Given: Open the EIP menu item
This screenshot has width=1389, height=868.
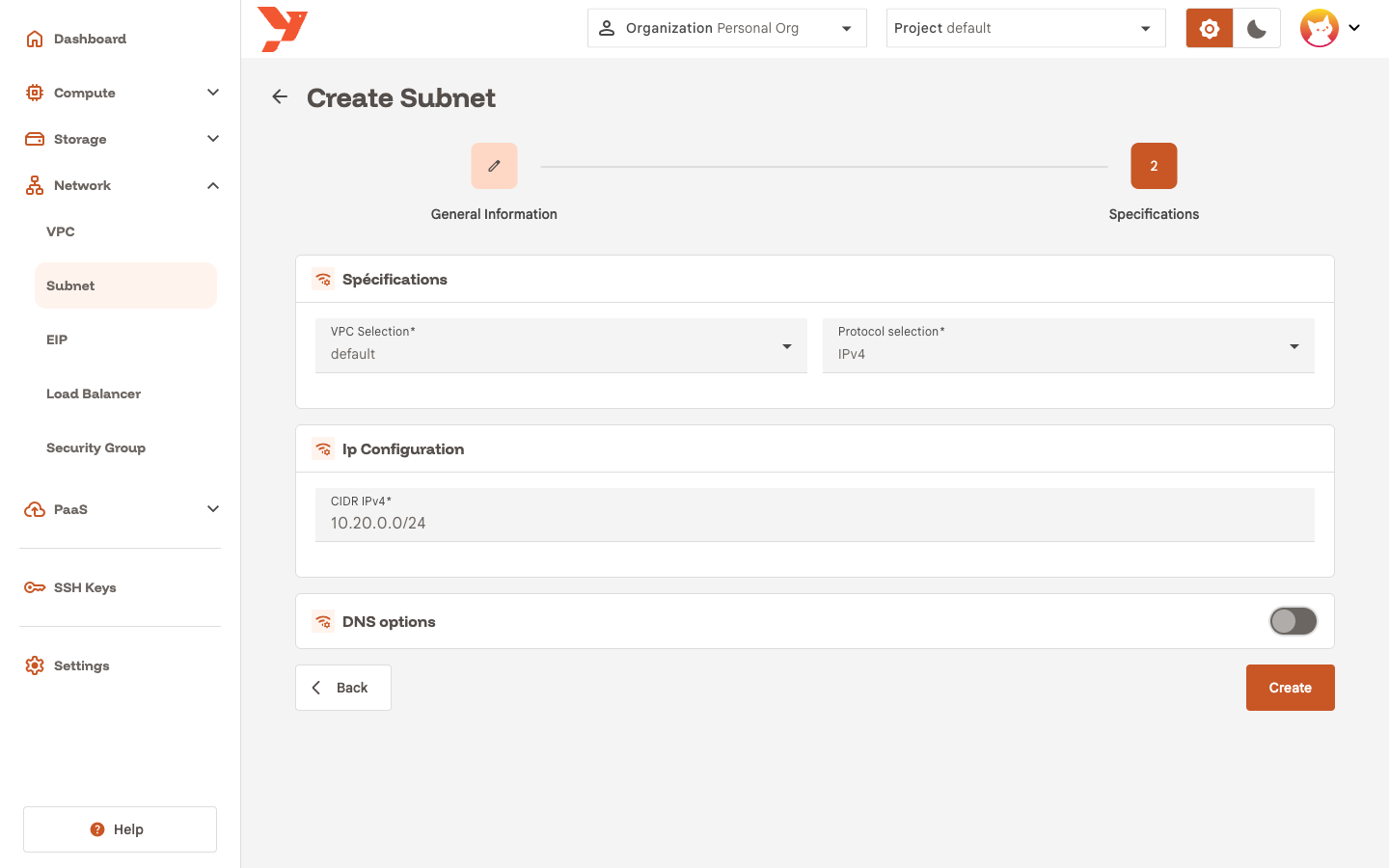Looking at the screenshot, I should tap(125, 339).
